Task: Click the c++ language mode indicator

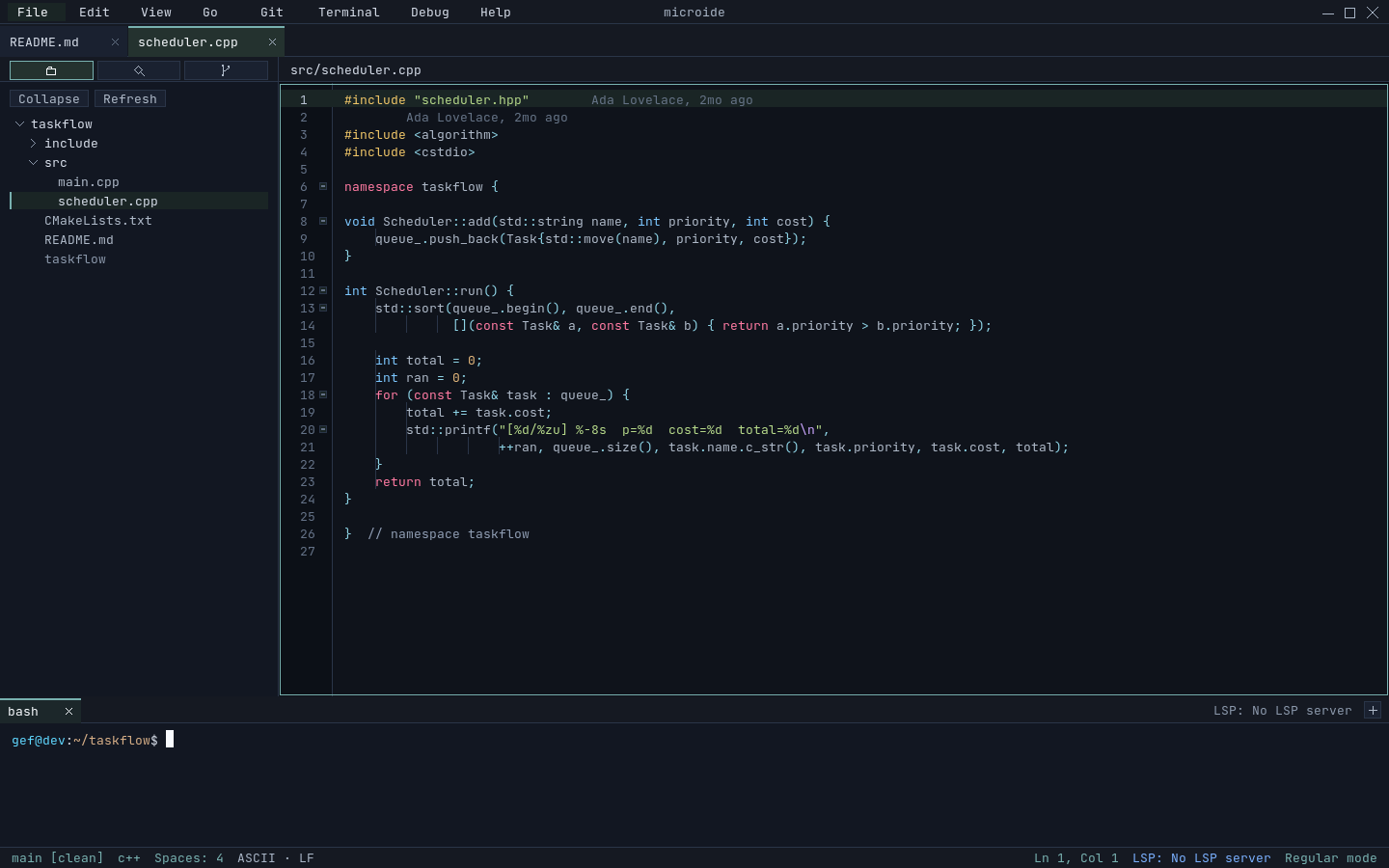Action: (129, 857)
